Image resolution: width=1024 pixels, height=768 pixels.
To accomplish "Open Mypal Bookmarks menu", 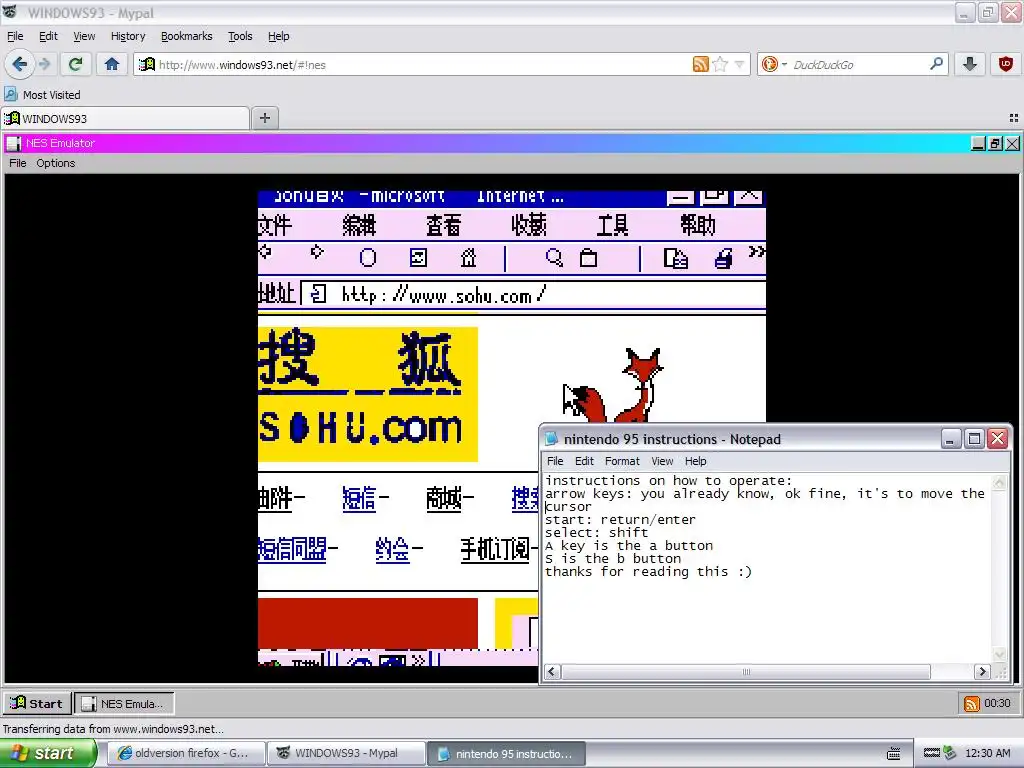I will point(187,36).
